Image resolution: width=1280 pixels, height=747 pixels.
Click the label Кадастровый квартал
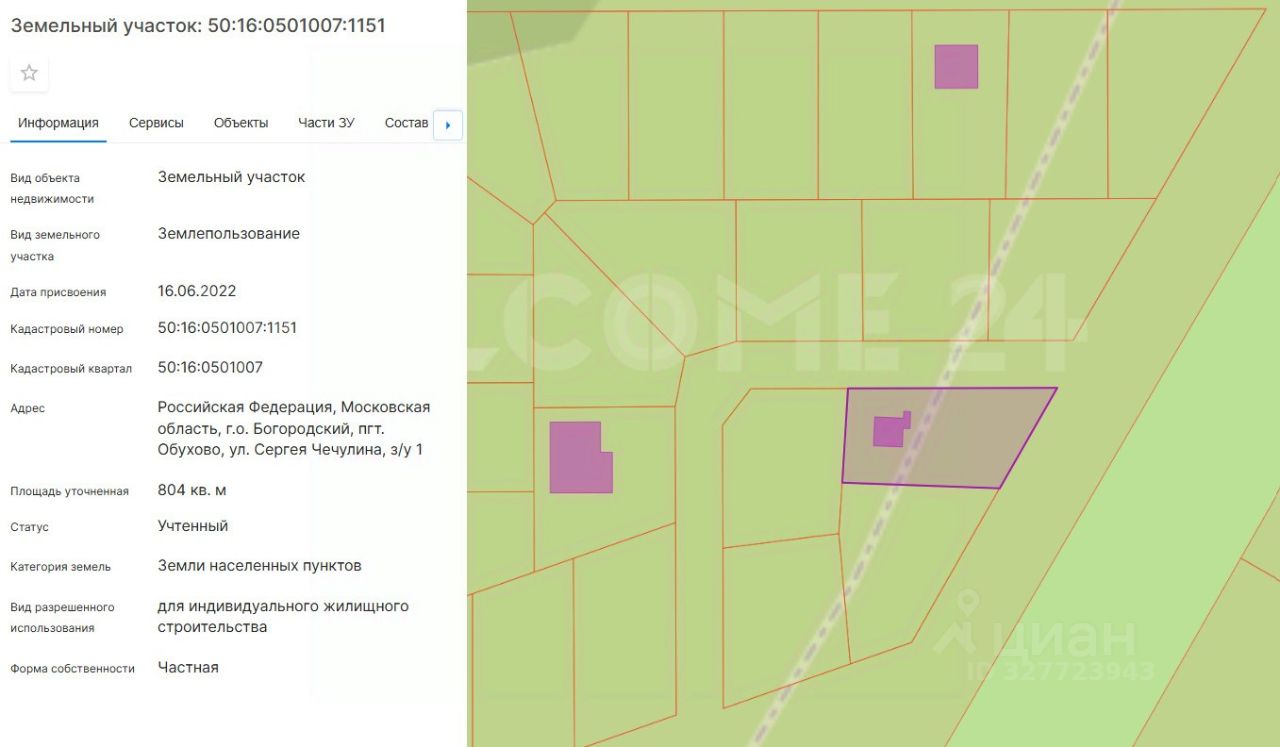coord(71,369)
